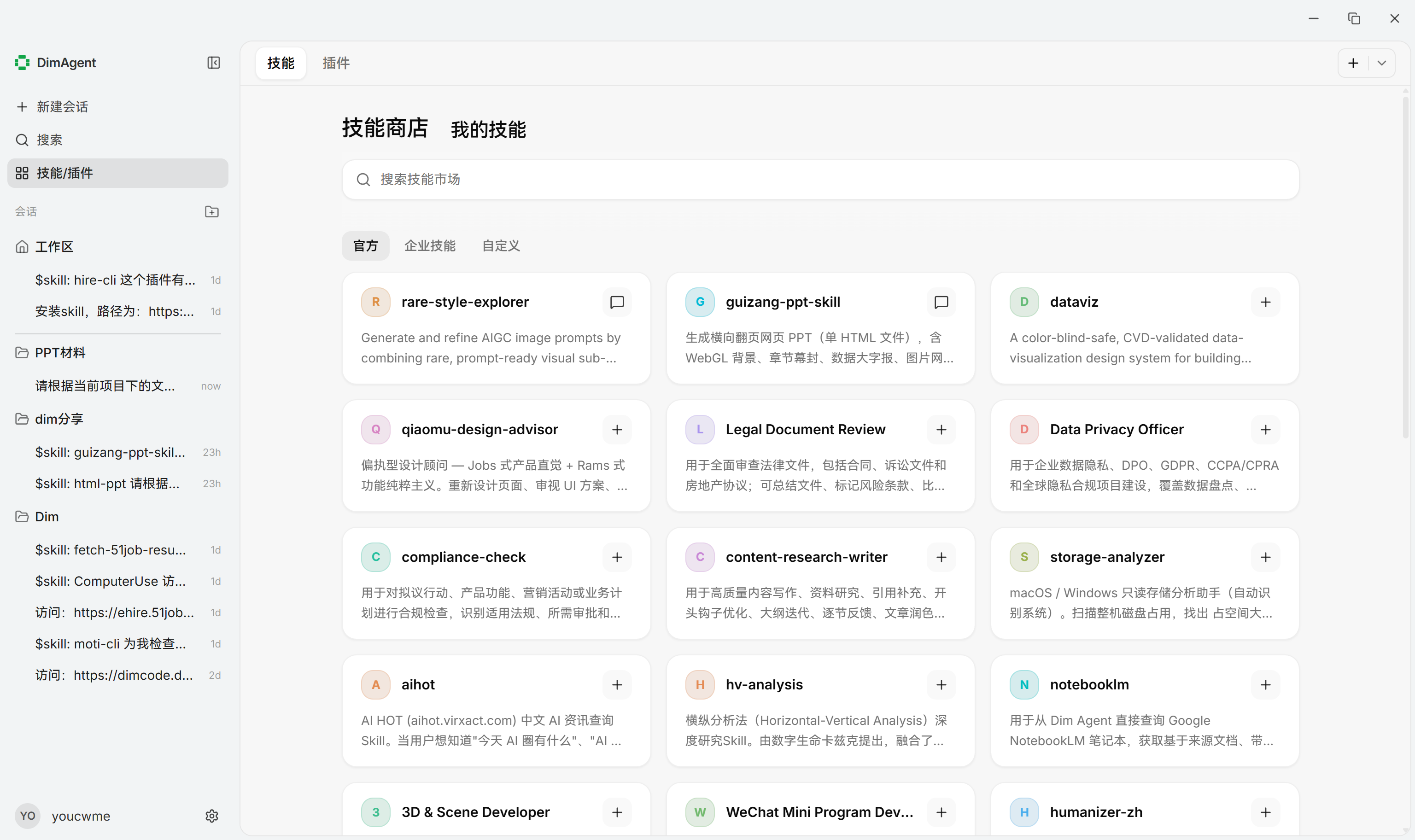Viewport: 1415px width, 840px height.
Task: Open the dataviz skill card title
Action: click(1074, 302)
